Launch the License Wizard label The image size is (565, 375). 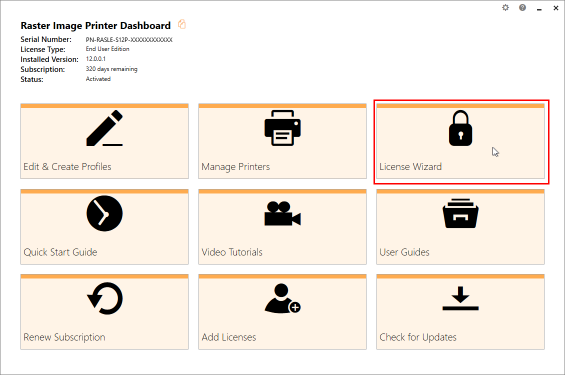coord(410,167)
